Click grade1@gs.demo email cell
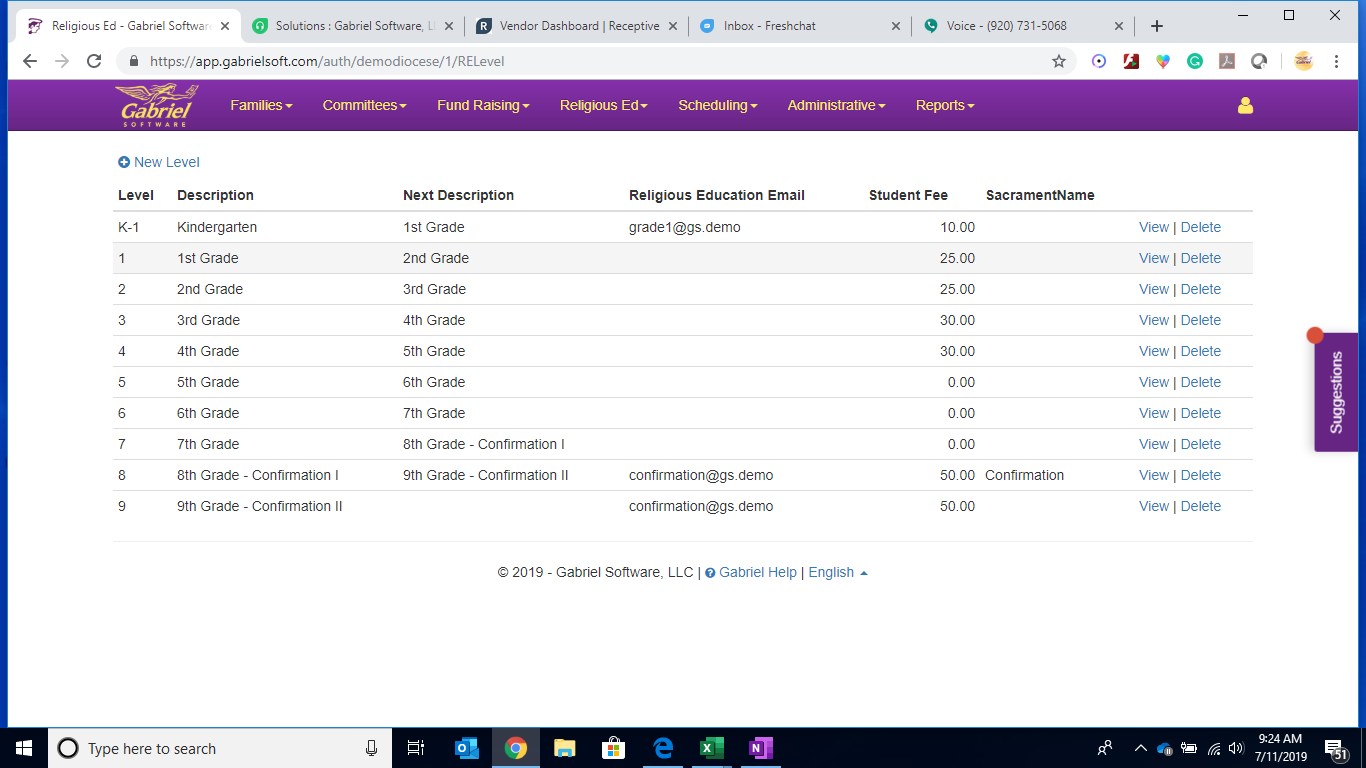 click(685, 227)
